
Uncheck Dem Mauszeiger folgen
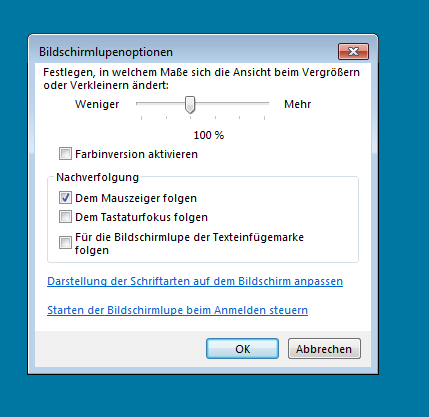click(65, 198)
